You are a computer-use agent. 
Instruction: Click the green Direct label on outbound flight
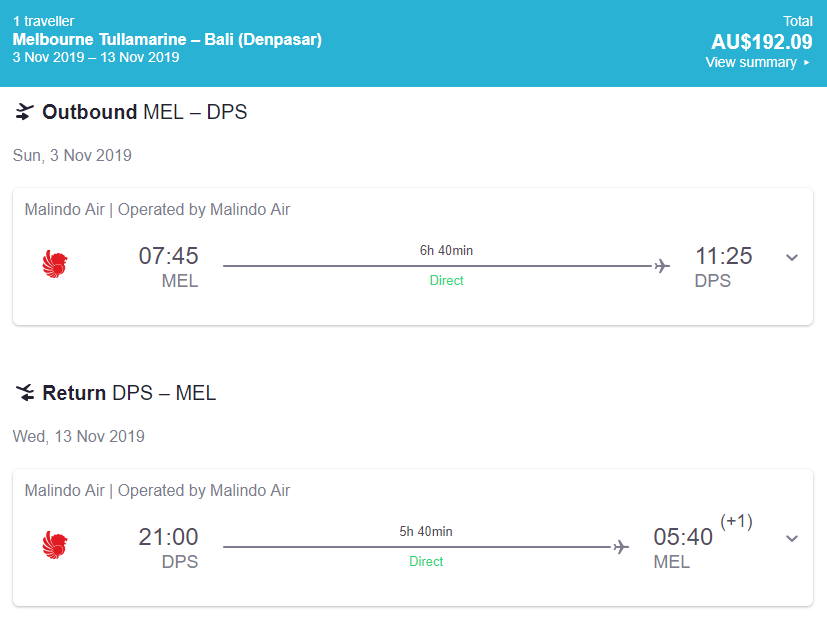click(x=447, y=281)
